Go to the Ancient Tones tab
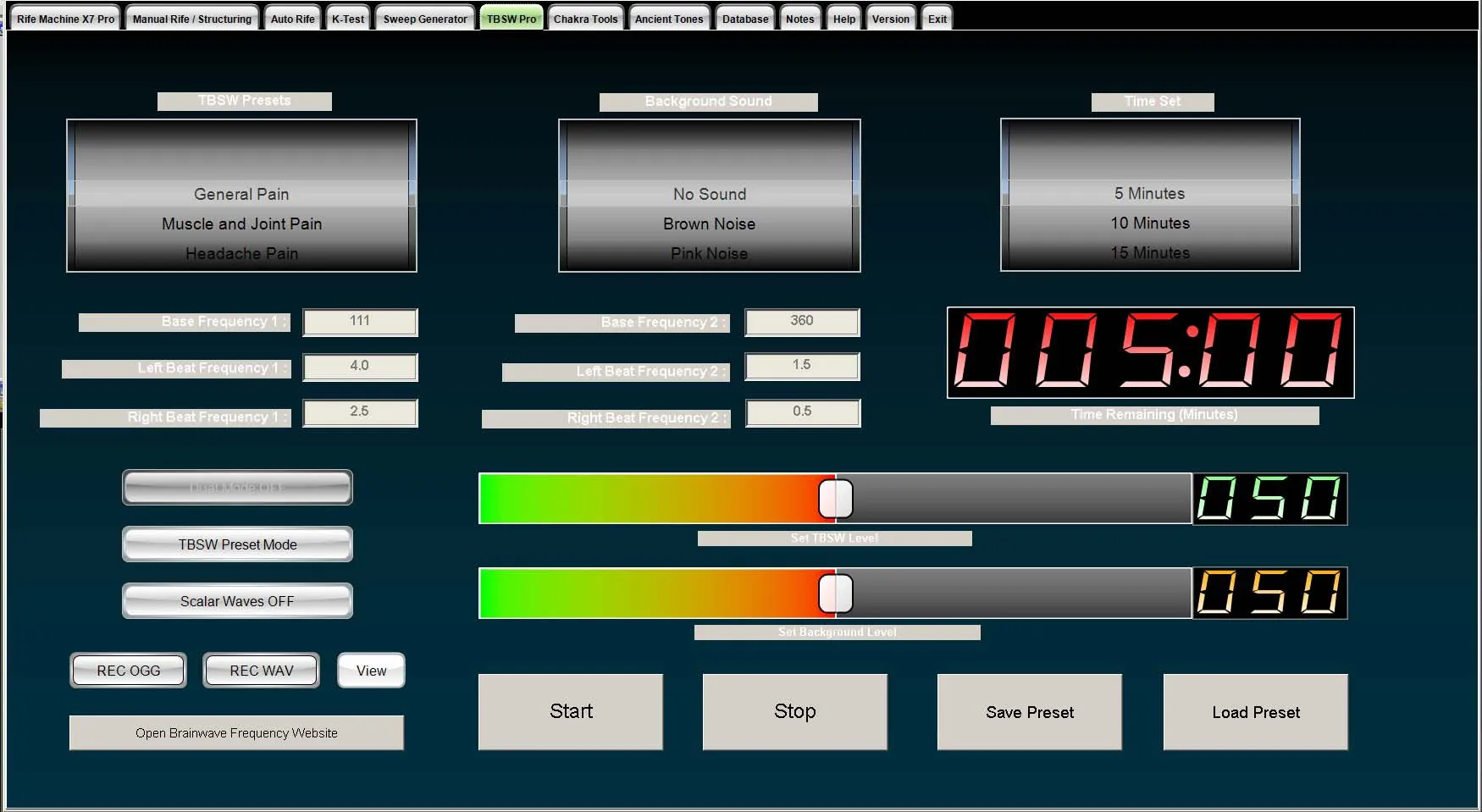 pyautogui.click(x=668, y=19)
